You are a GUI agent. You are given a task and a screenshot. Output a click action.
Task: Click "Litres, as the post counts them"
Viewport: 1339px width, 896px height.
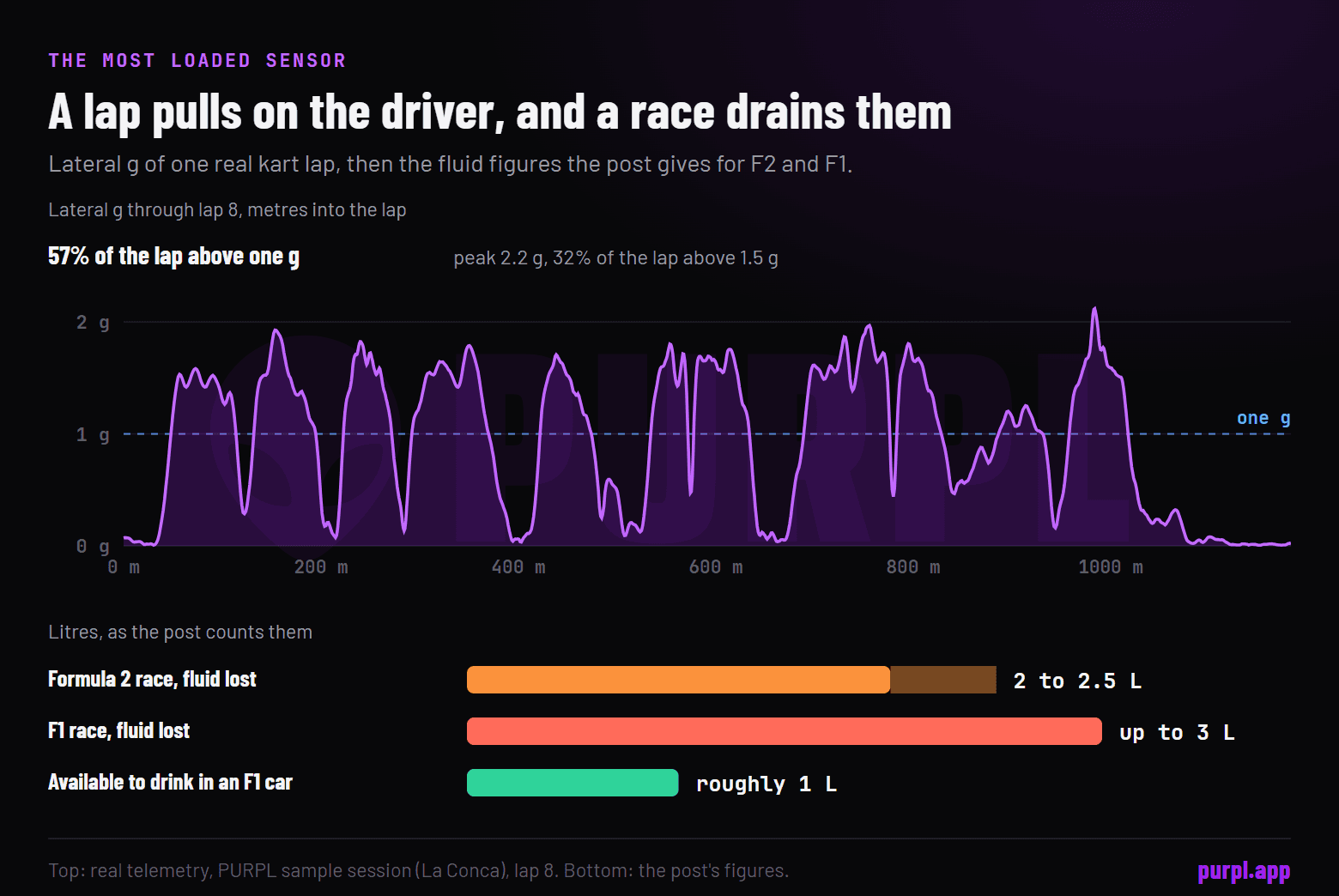coord(180,633)
